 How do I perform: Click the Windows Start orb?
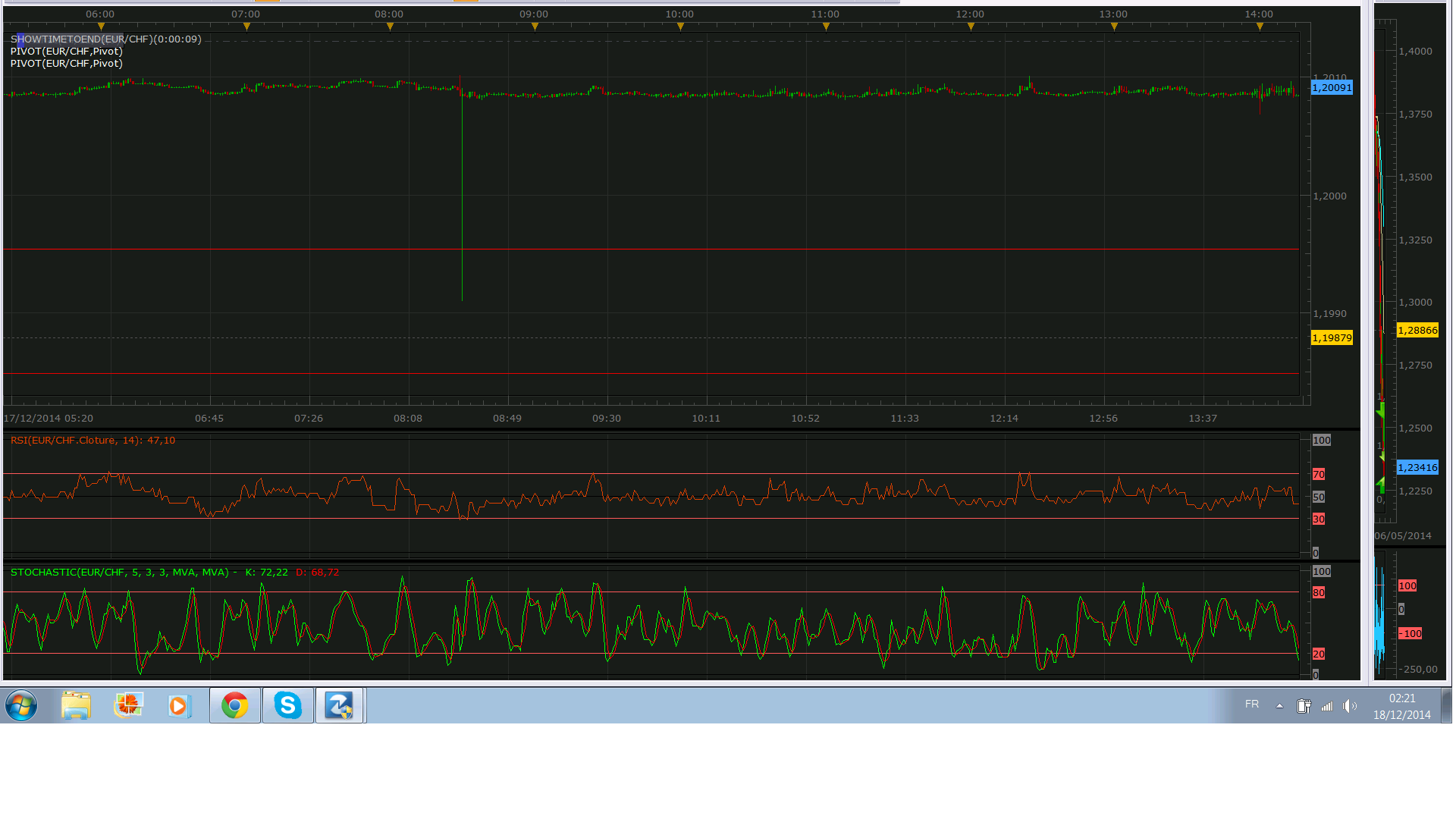click(x=21, y=706)
